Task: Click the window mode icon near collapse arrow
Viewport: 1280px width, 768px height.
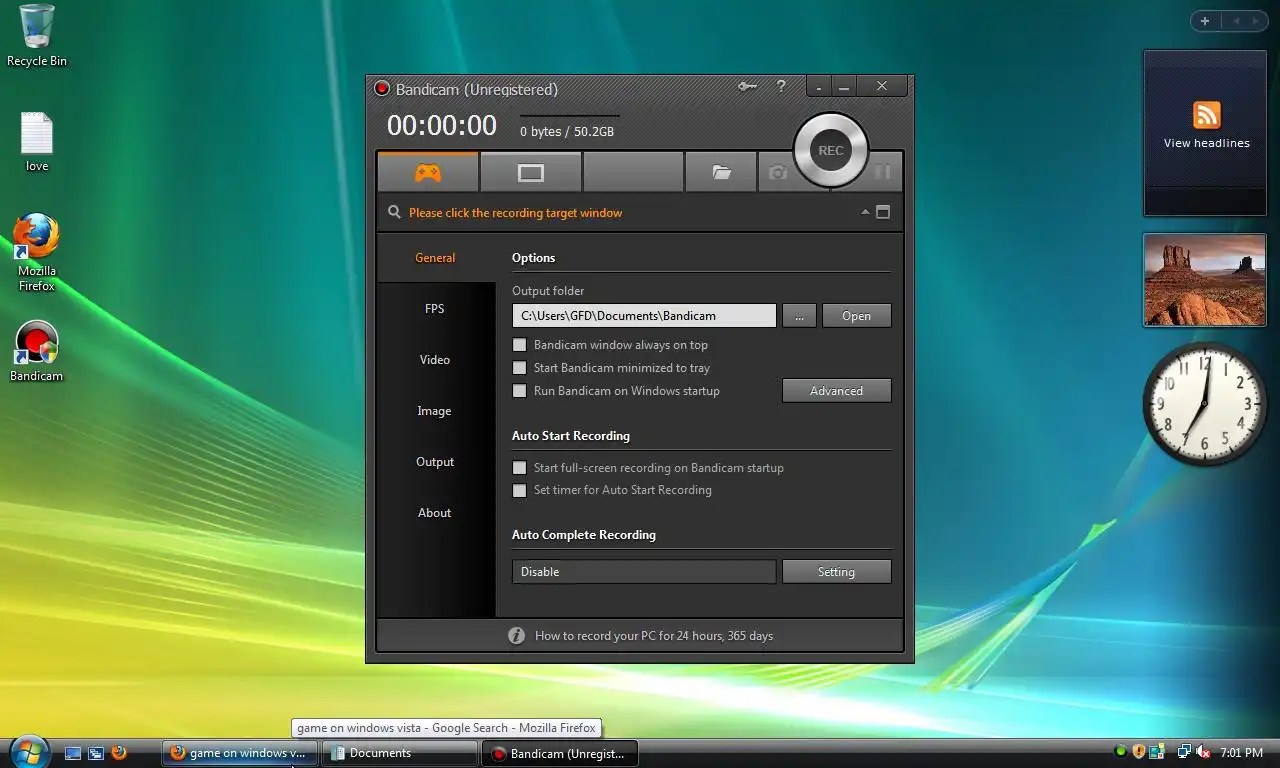Action: tap(883, 212)
